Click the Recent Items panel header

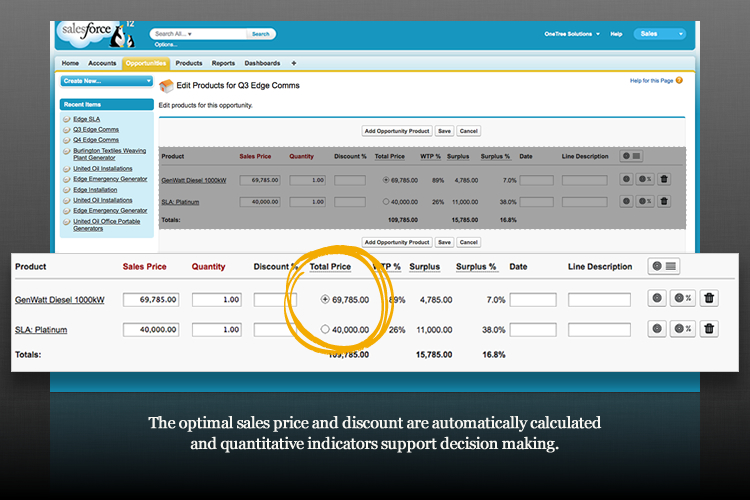click(107, 104)
